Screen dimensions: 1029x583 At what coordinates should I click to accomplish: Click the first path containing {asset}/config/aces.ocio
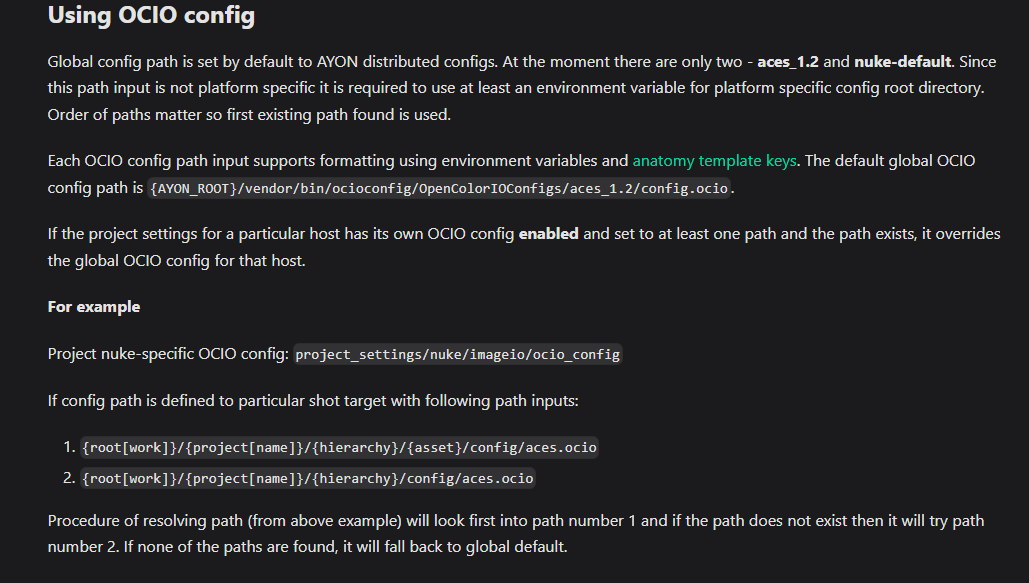point(339,448)
